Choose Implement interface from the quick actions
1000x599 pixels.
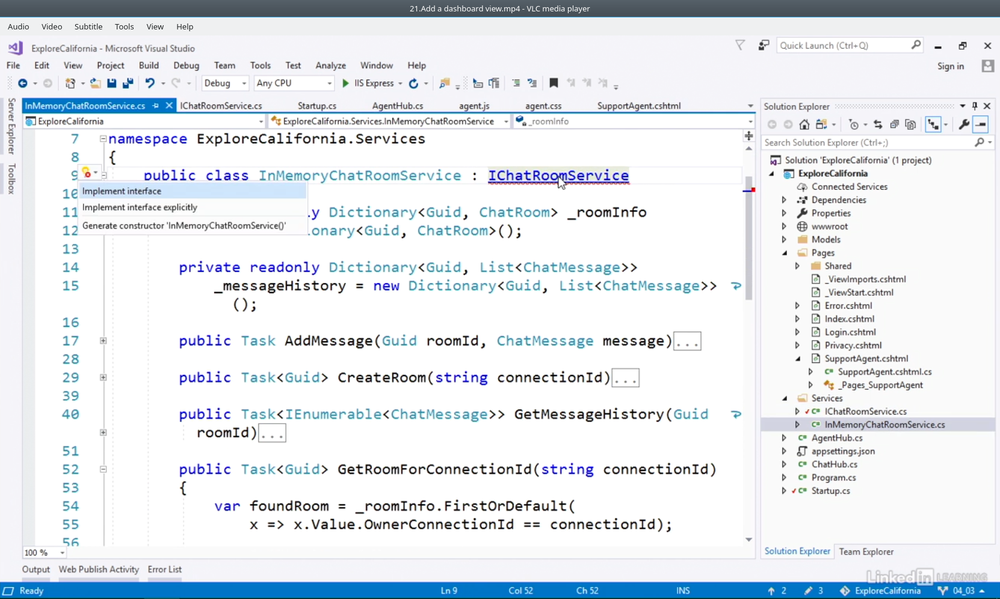(192, 191)
